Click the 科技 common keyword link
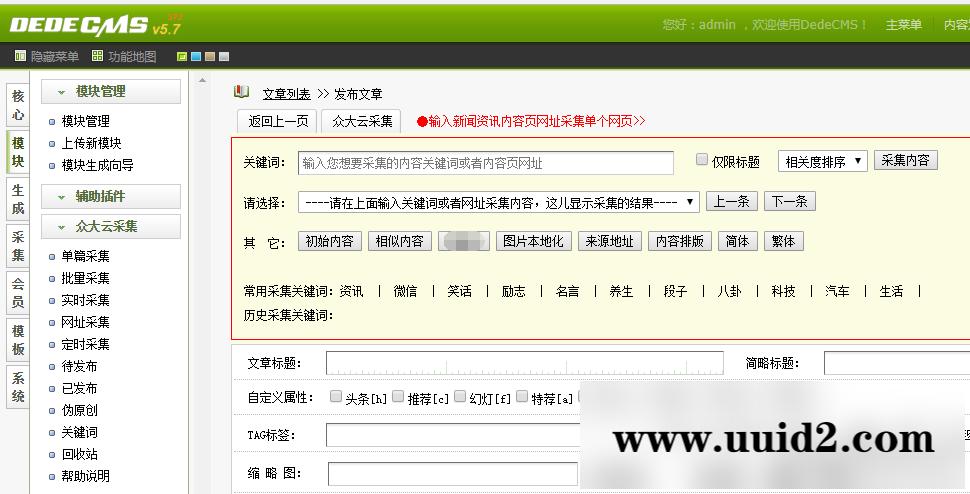The image size is (970, 494). pos(783,291)
